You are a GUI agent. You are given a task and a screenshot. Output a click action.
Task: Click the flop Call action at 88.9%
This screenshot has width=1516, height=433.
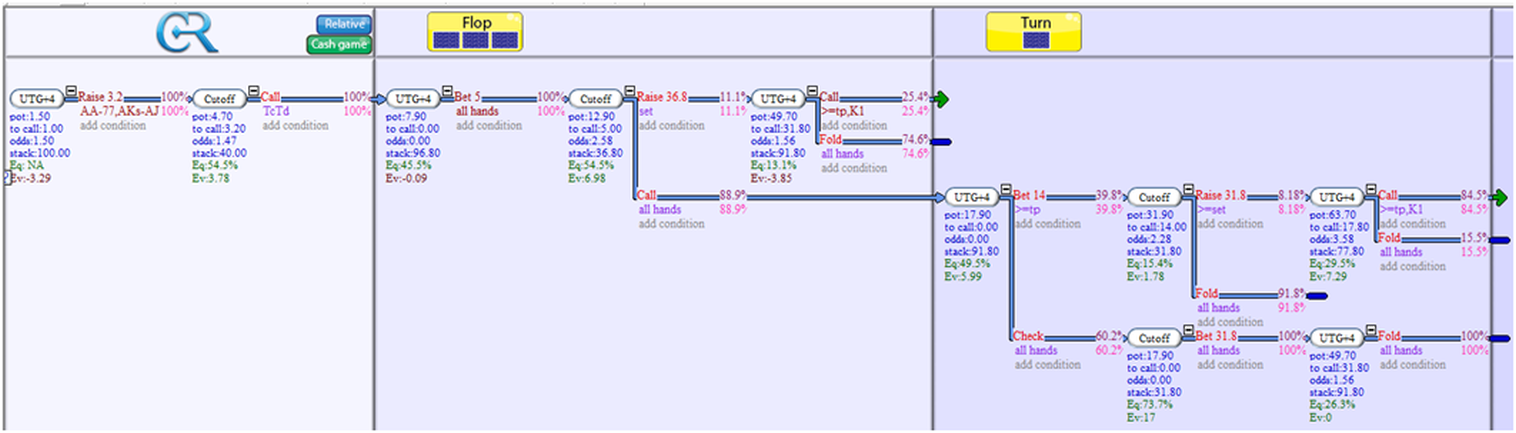(649, 197)
